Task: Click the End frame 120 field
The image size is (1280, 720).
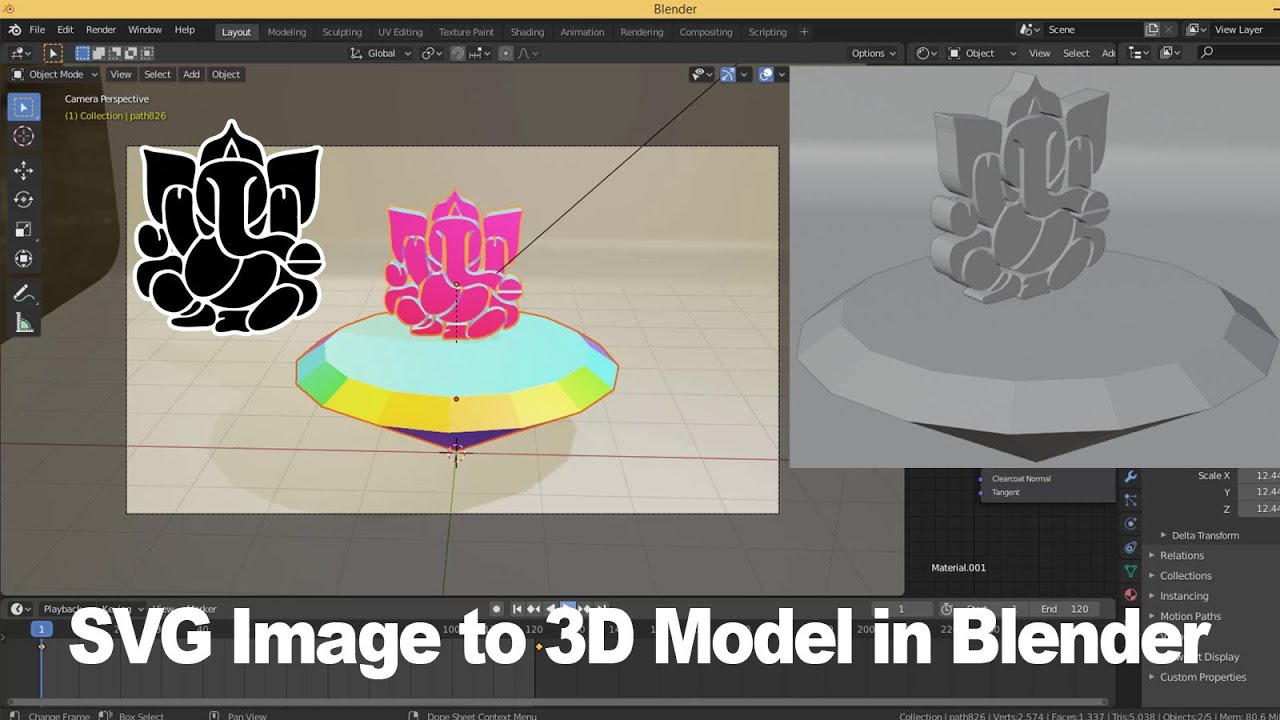Action: (1064, 609)
